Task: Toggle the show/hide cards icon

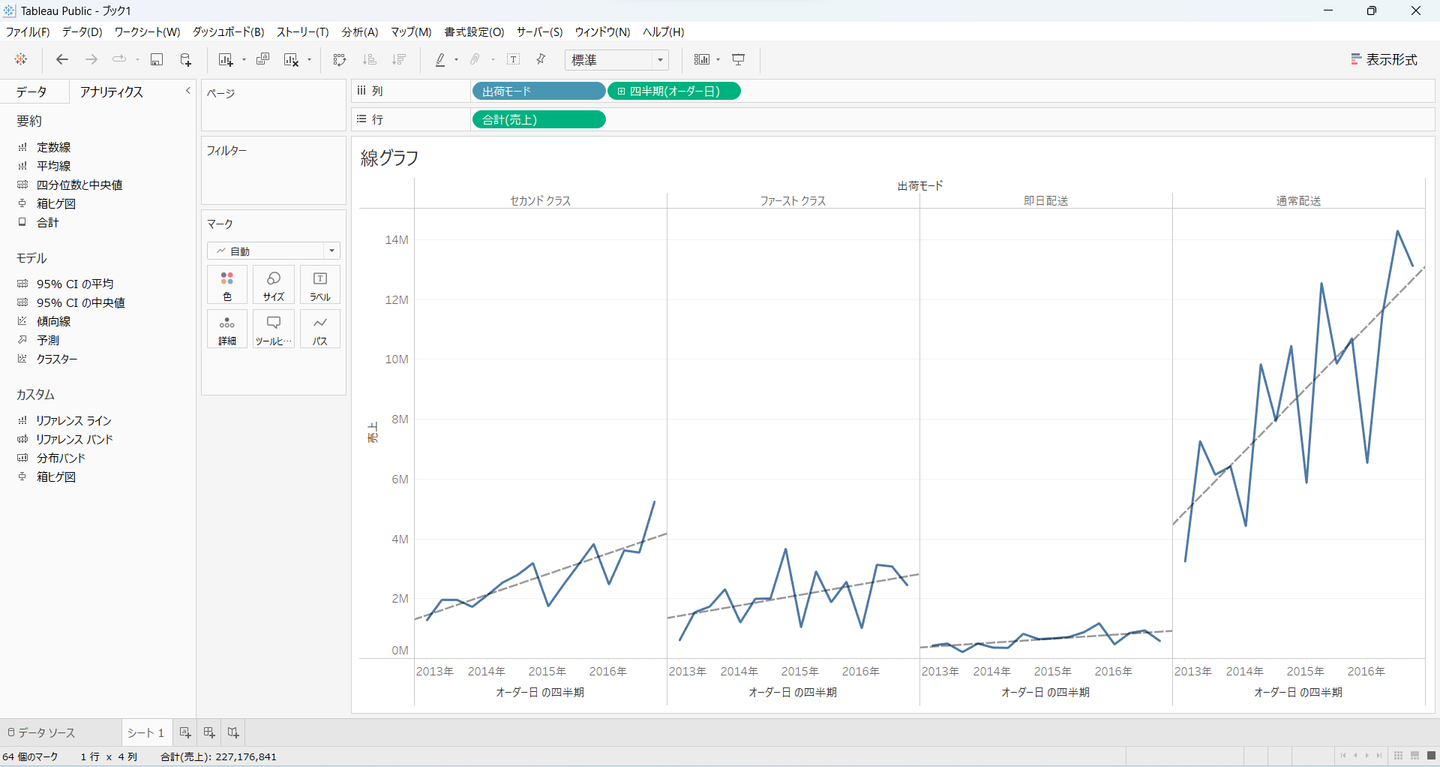Action: pyautogui.click(x=701, y=60)
